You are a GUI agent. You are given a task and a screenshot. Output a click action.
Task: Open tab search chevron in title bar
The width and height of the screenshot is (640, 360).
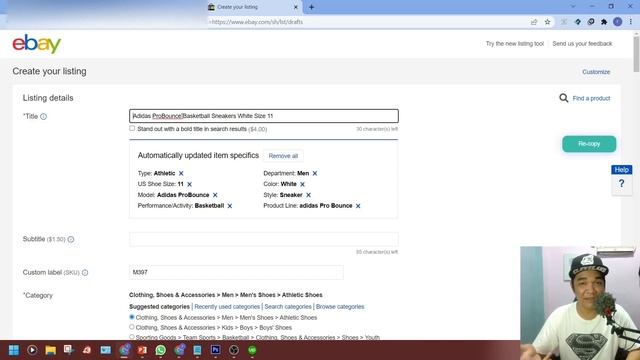pos(573,7)
